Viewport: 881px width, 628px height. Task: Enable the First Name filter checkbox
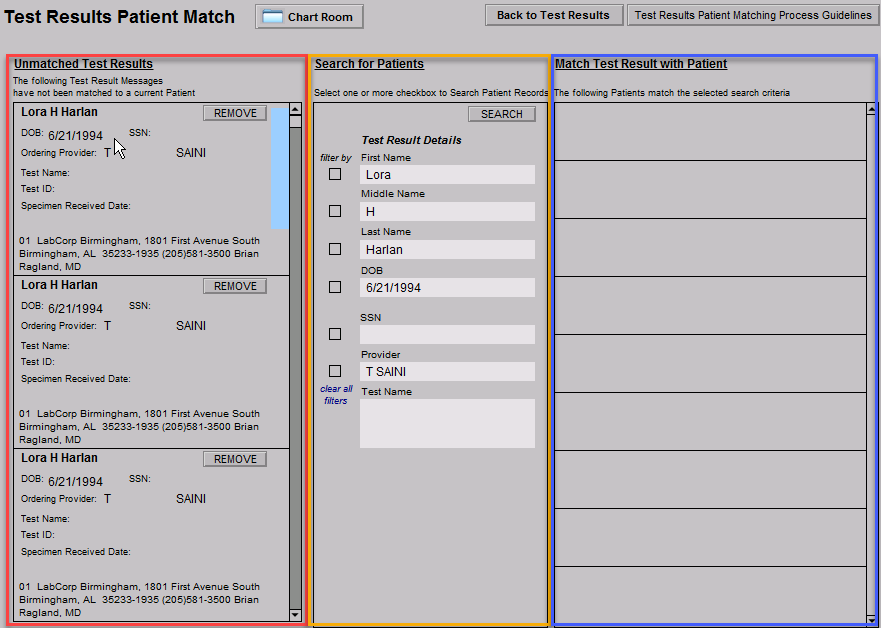335,174
